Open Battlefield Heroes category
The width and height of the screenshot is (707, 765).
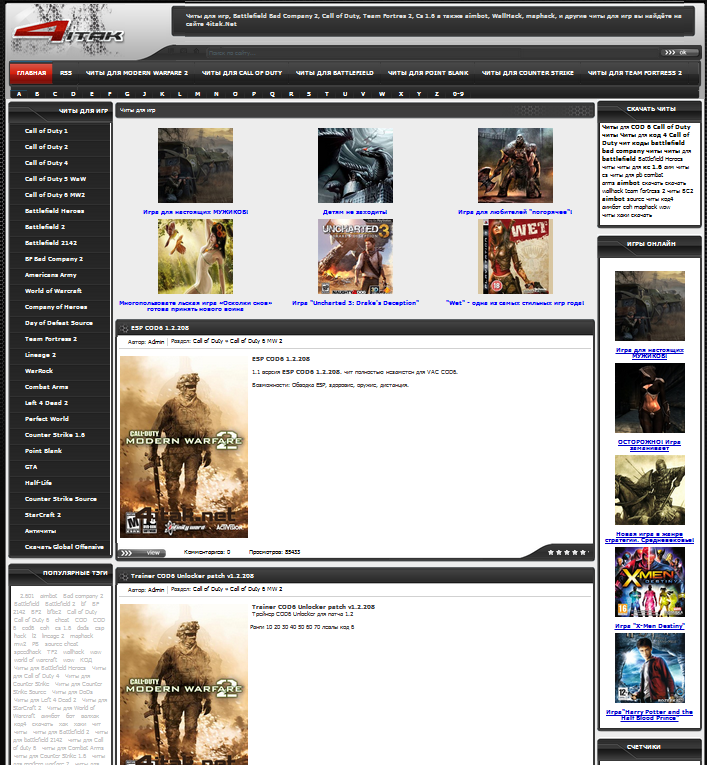click(x=59, y=211)
